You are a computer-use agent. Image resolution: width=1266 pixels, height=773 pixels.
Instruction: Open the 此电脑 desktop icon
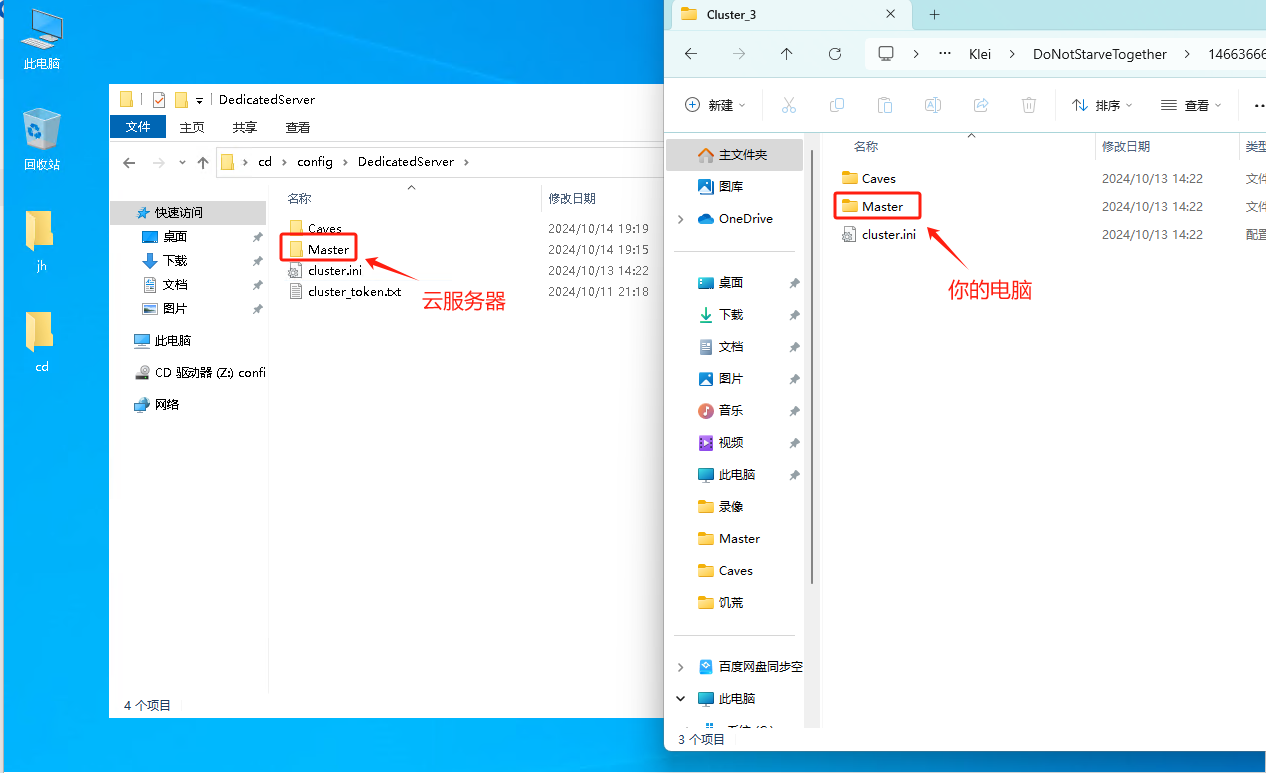click(41, 40)
